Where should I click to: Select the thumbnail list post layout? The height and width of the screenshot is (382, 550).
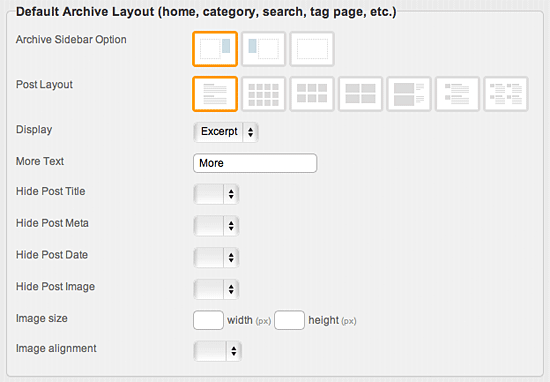(457, 94)
